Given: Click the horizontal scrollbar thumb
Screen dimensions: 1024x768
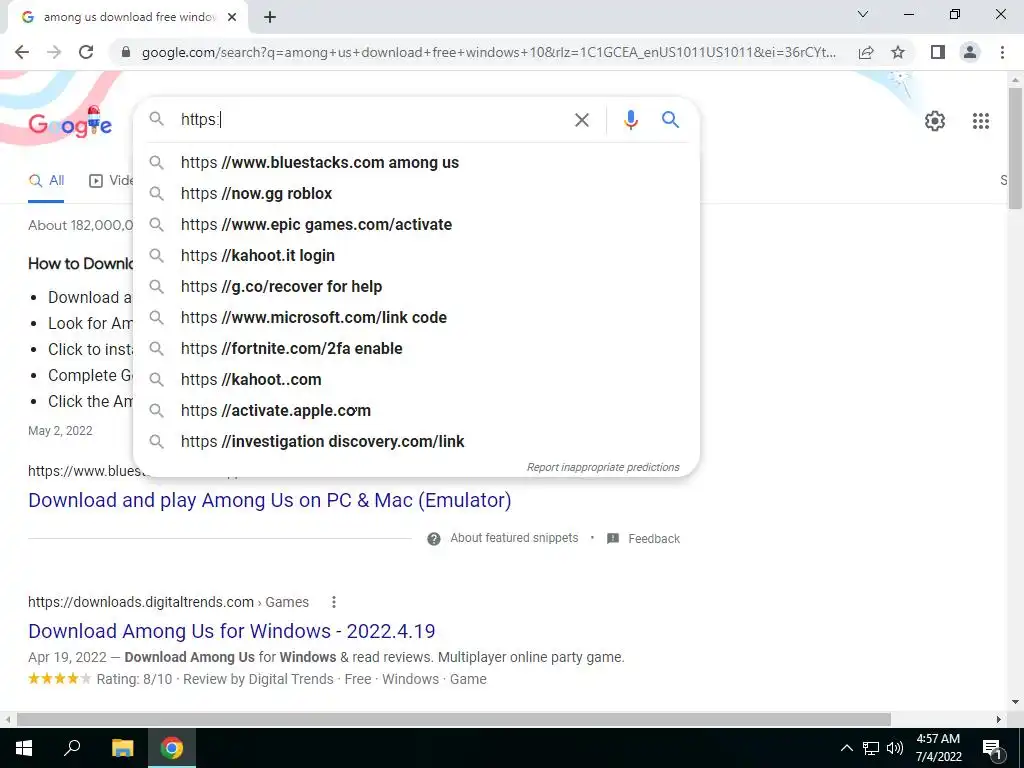Looking at the screenshot, I should pos(454,720).
